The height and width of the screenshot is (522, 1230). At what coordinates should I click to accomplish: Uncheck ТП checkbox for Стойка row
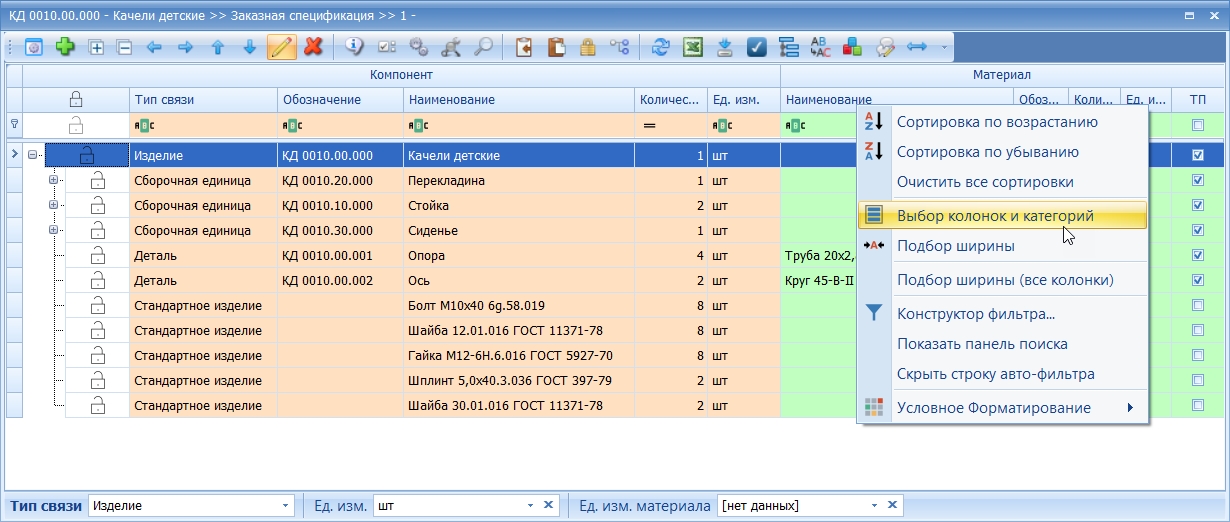point(1198,205)
